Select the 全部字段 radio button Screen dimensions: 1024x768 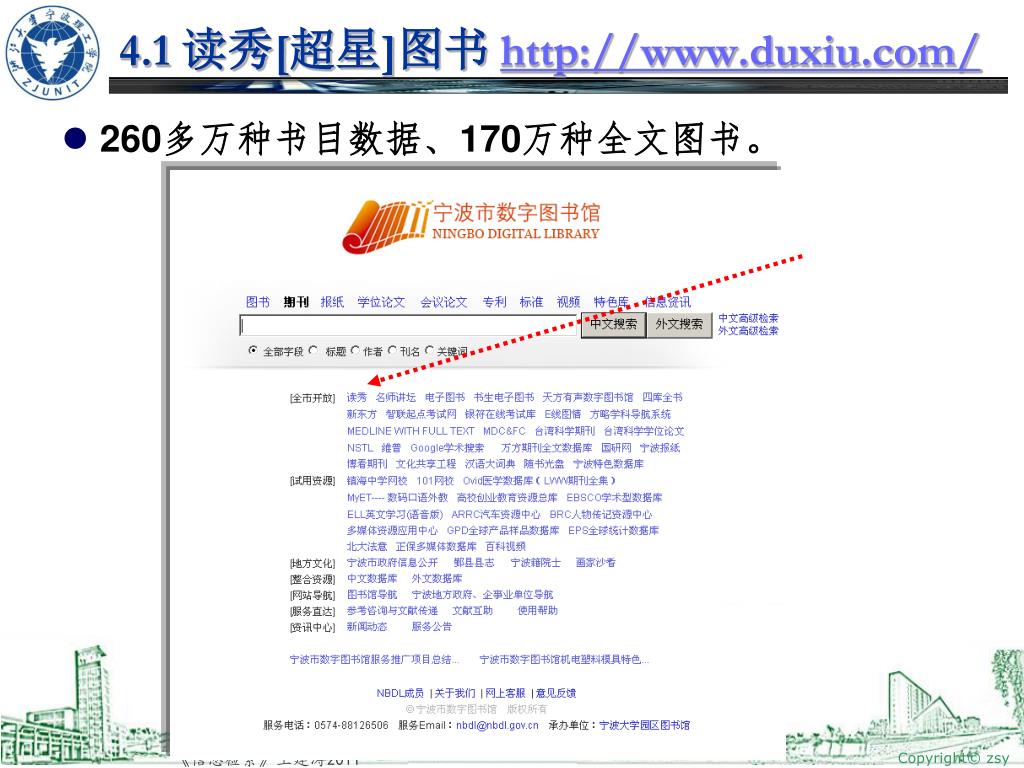click(253, 350)
